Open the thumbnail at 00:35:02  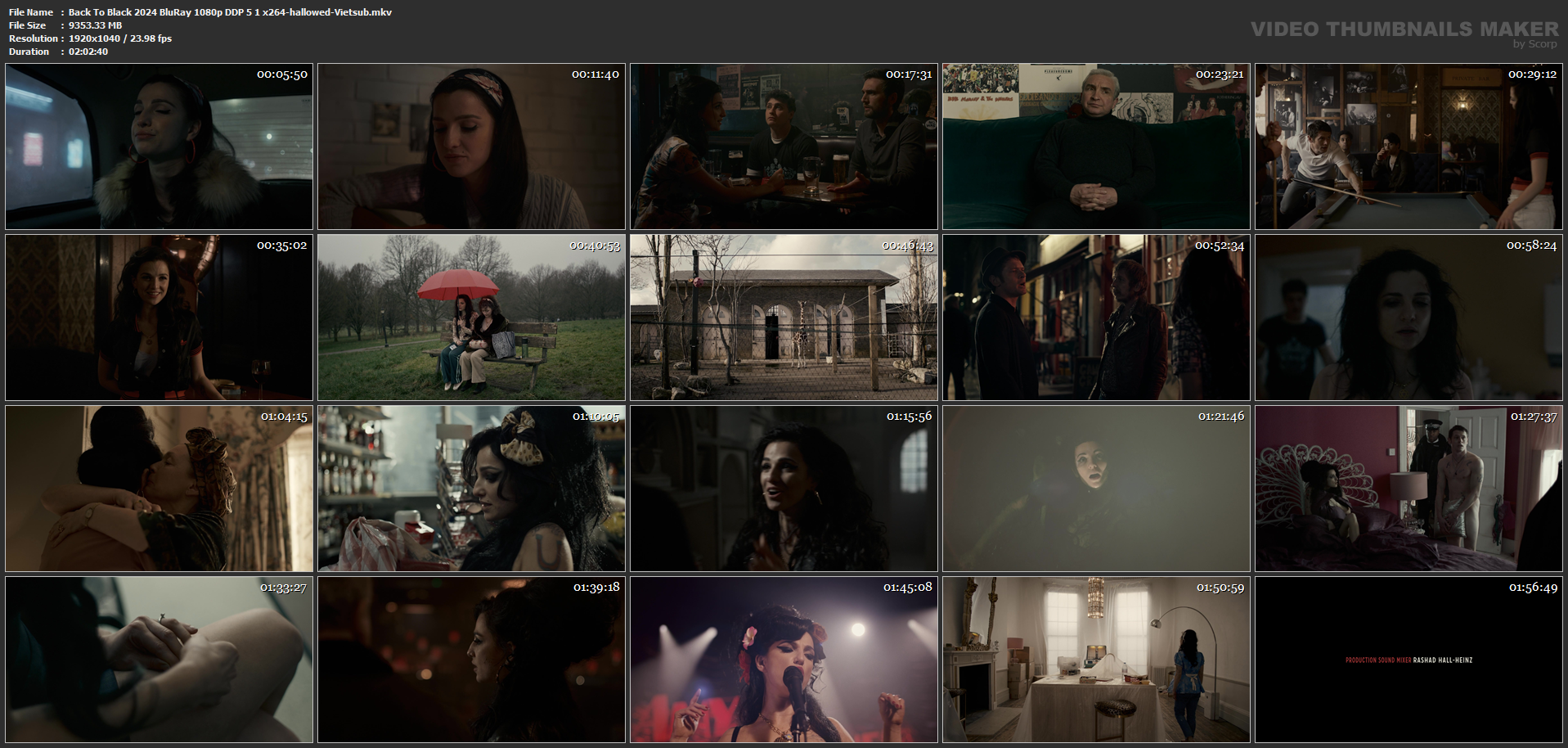click(159, 318)
